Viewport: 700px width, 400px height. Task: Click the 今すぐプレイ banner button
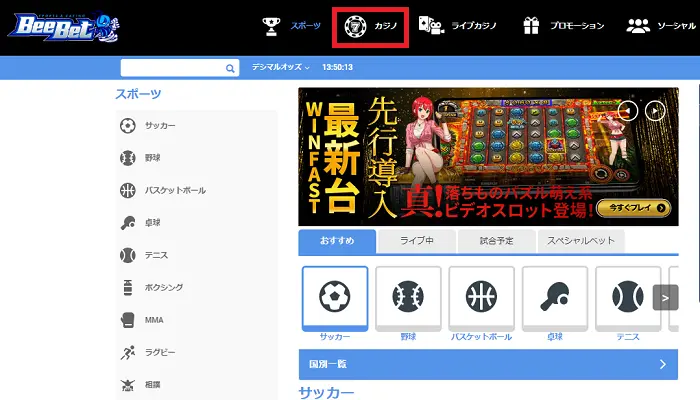pyautogui.click(x=633, y=208)
